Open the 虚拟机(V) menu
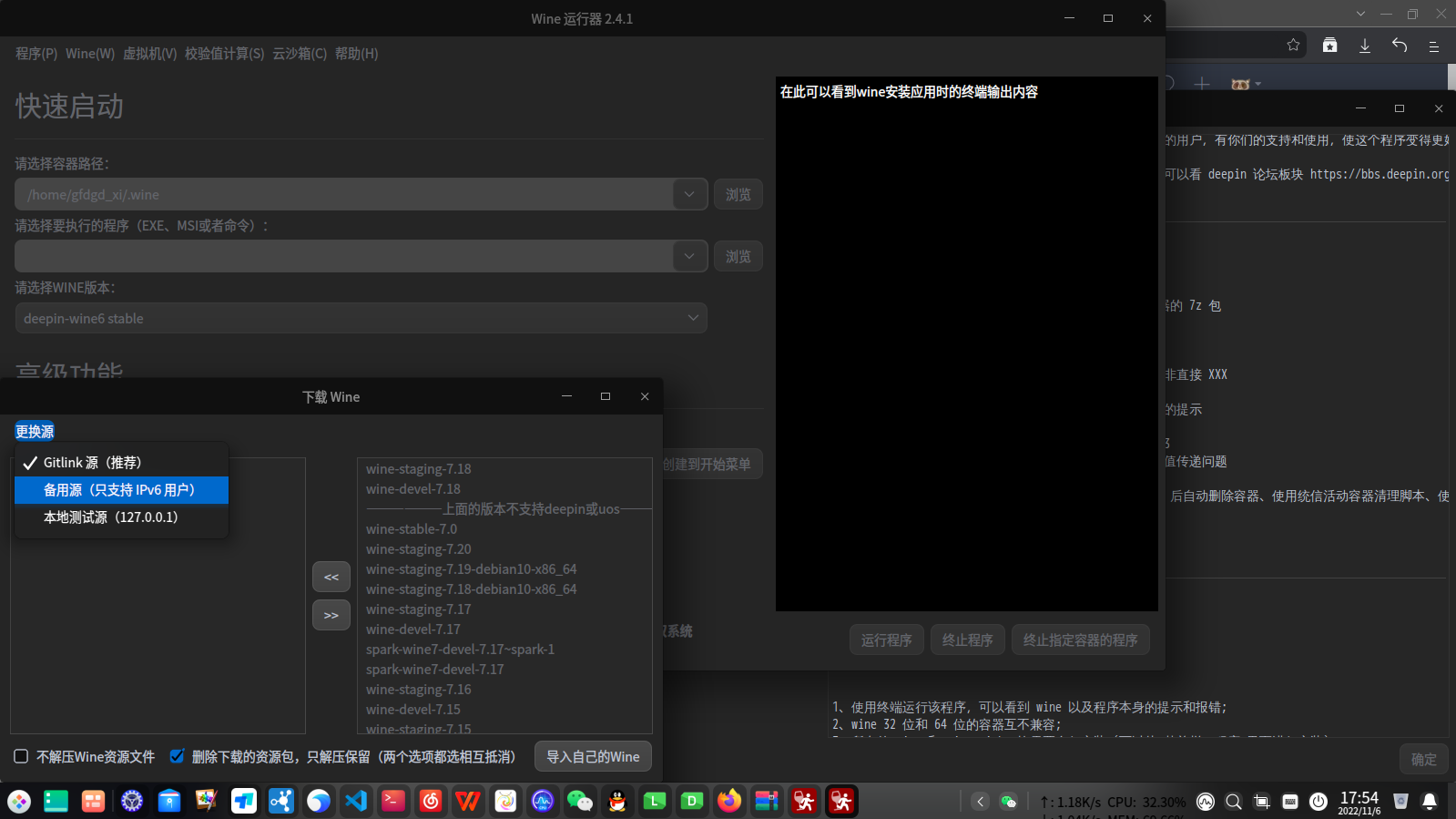Image resolution: width=1456 pixels, height=819 pixels. [150, 54]
